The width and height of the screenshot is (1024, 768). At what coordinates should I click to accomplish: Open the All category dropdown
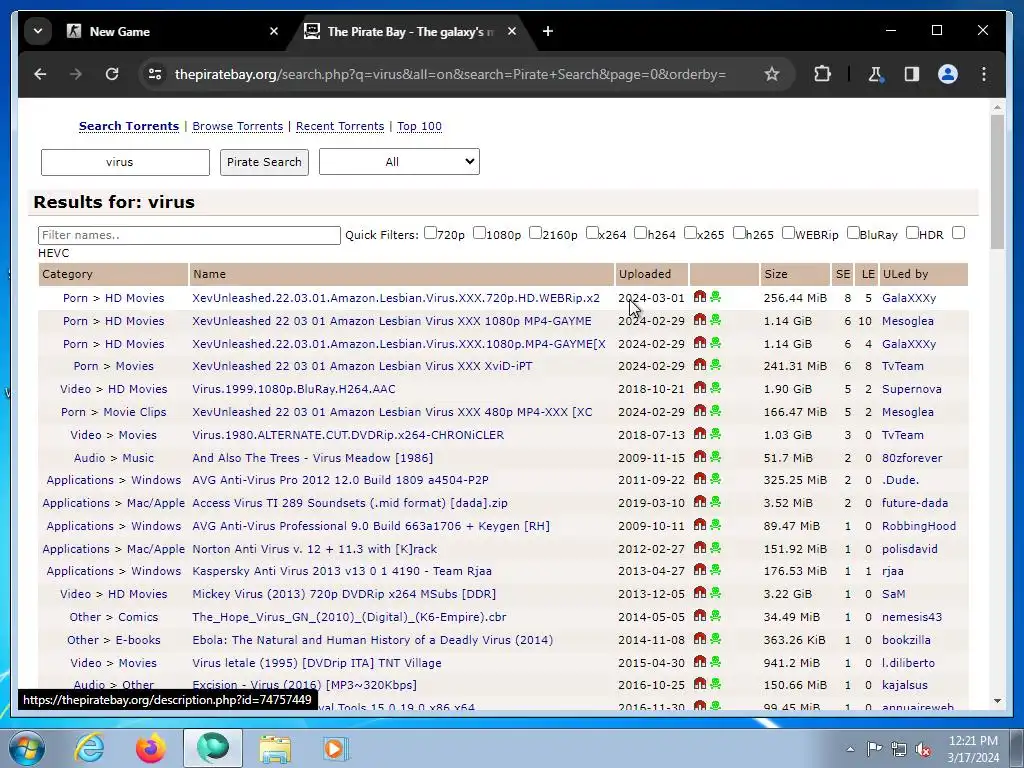click(x=399, y=162)
